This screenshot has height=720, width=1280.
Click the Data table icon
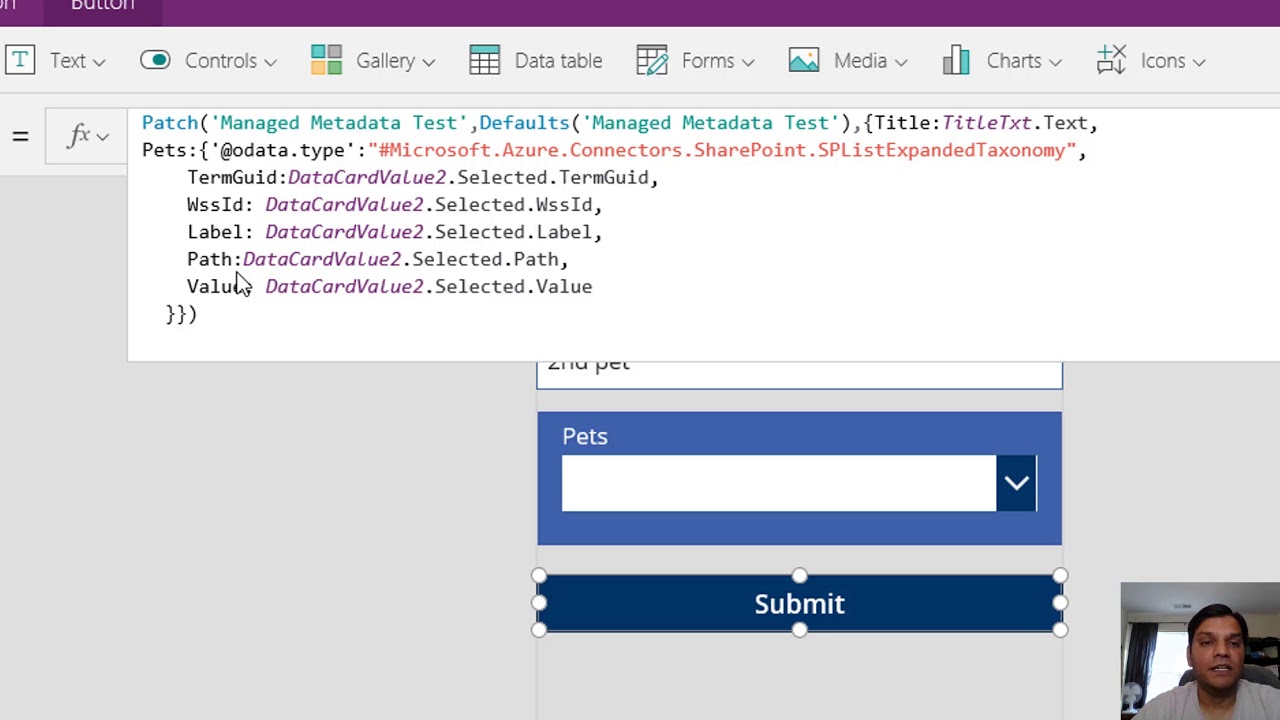click(484, 61)
